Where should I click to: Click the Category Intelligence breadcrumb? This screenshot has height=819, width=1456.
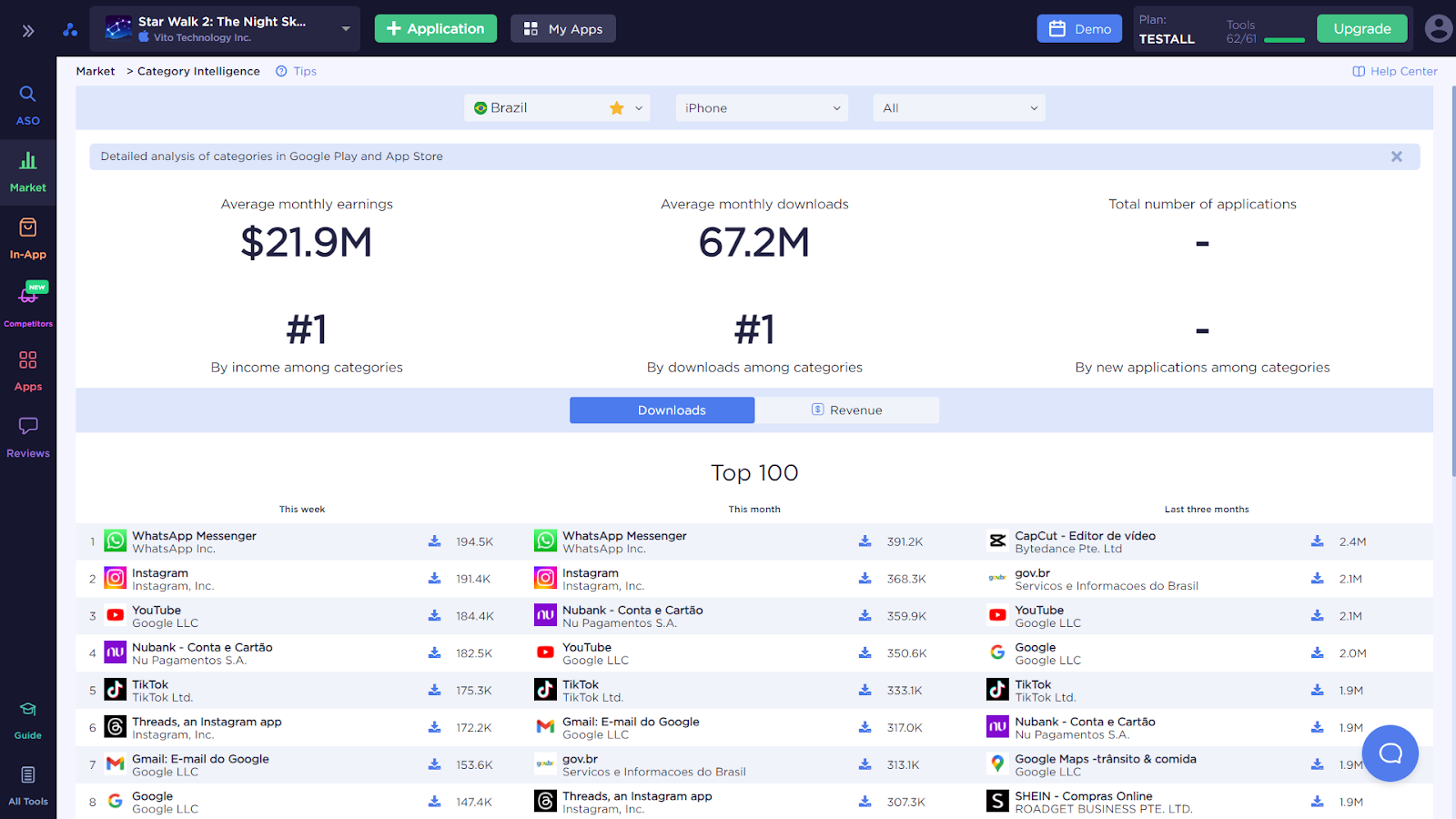pyautogui.click(x=198, y=72)
